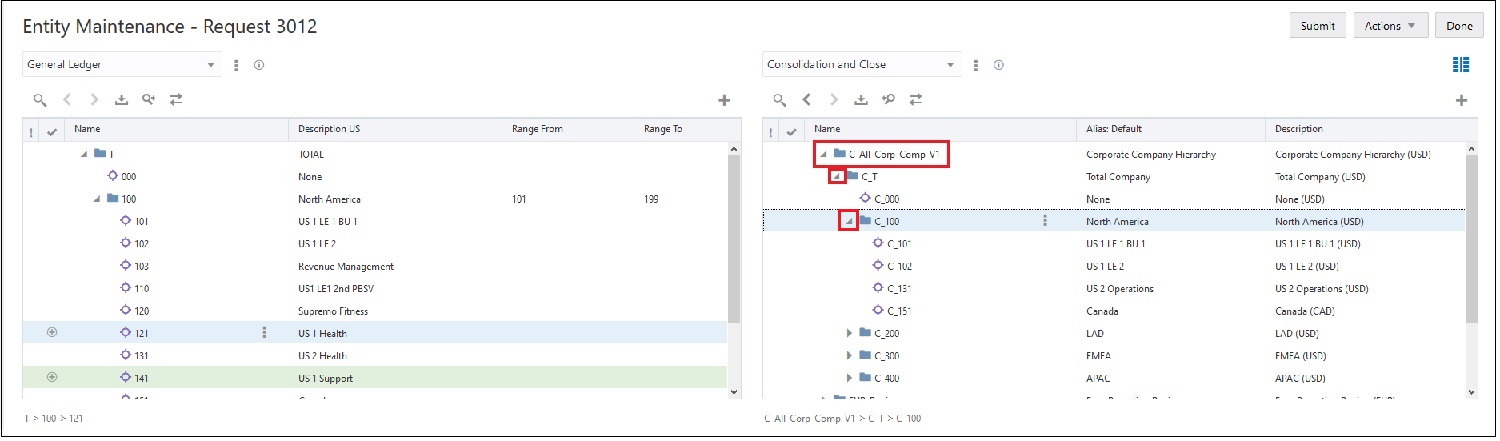This screenshot has height=441, width=1500.
Task: Collapse the C_T Total Company node
Action: pos(836,176)
